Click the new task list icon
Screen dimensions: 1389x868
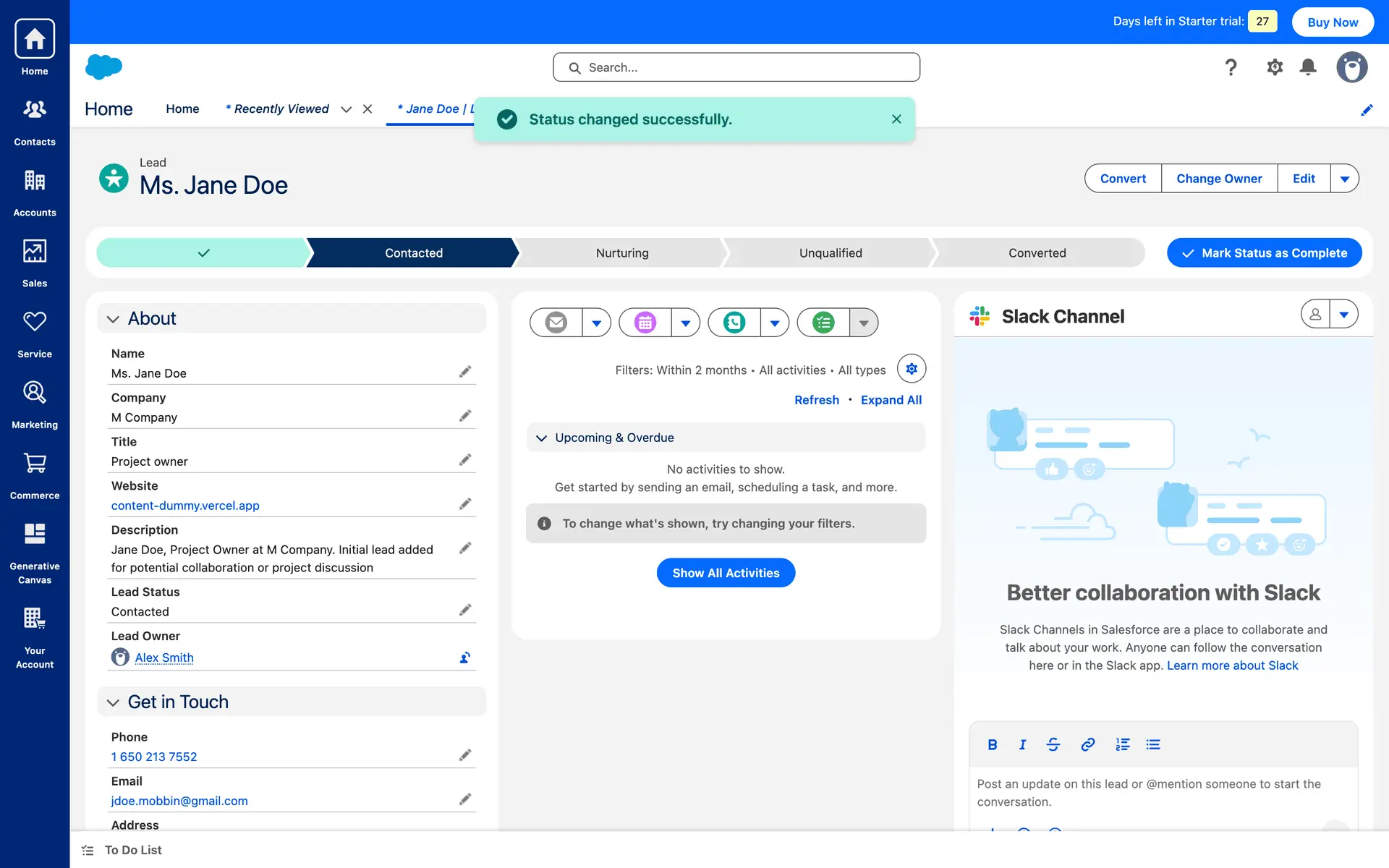pyautogui.click(x=823, y=323)
